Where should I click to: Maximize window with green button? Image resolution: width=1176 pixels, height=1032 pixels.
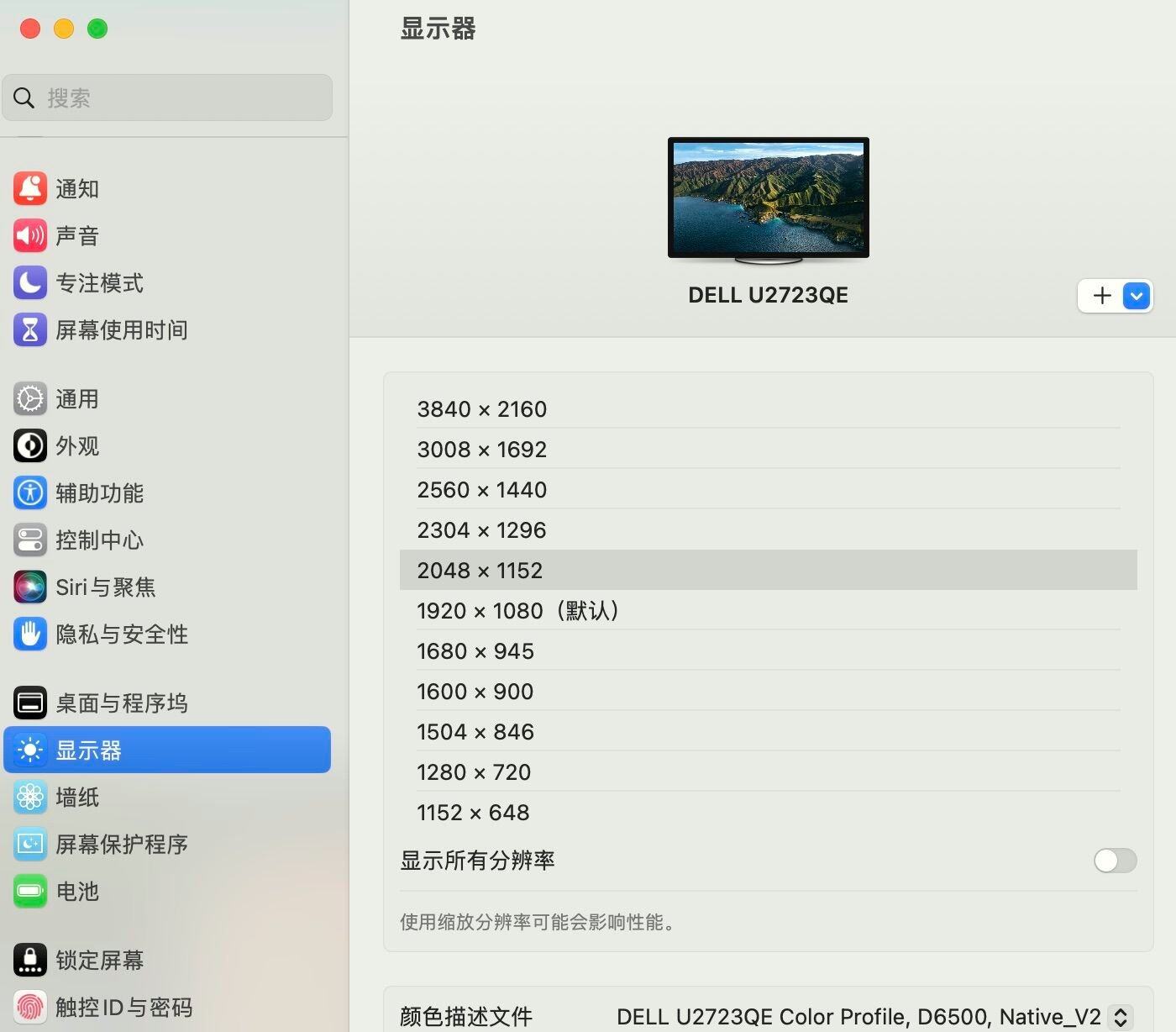(97, 29)
